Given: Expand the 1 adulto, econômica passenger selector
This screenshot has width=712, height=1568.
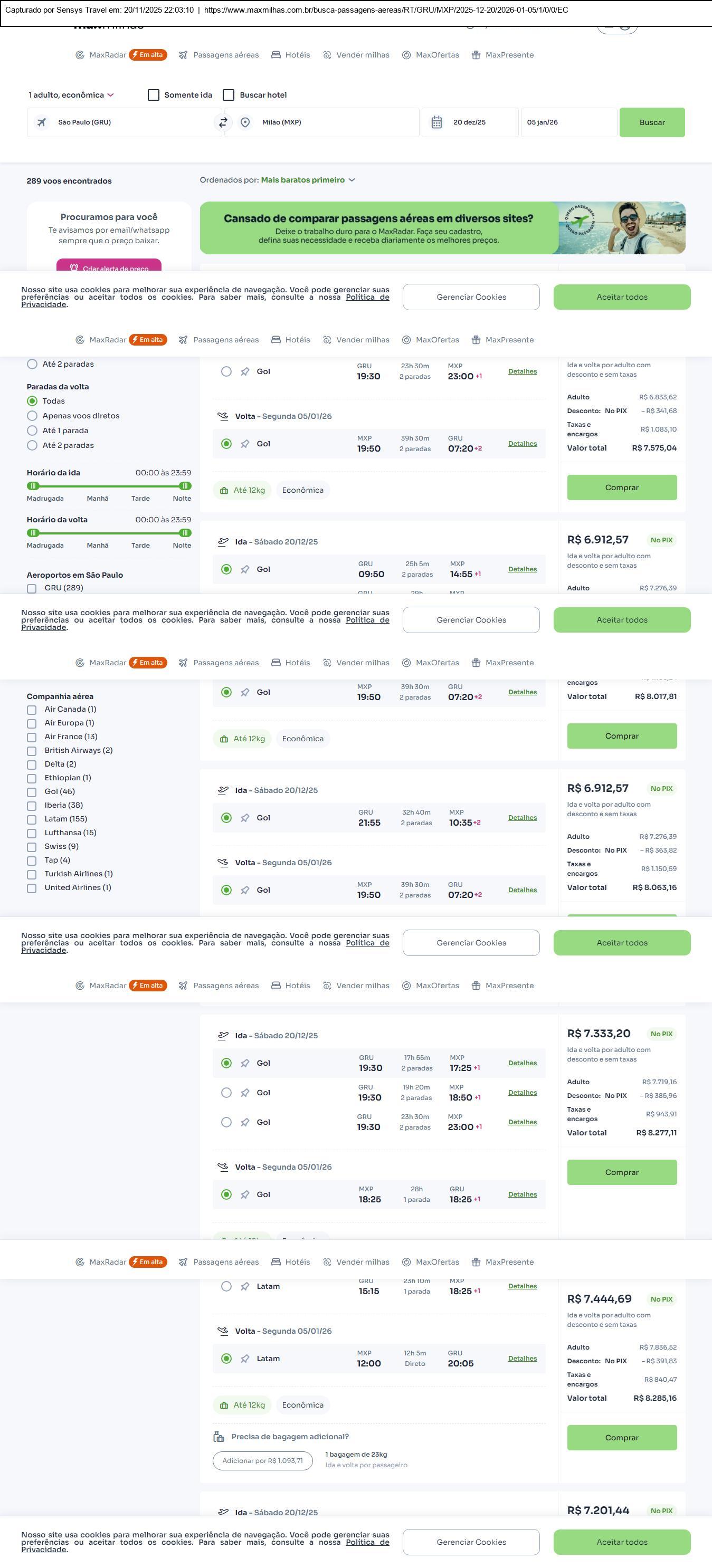Looking at the screenshot, I should pos(71,95).
